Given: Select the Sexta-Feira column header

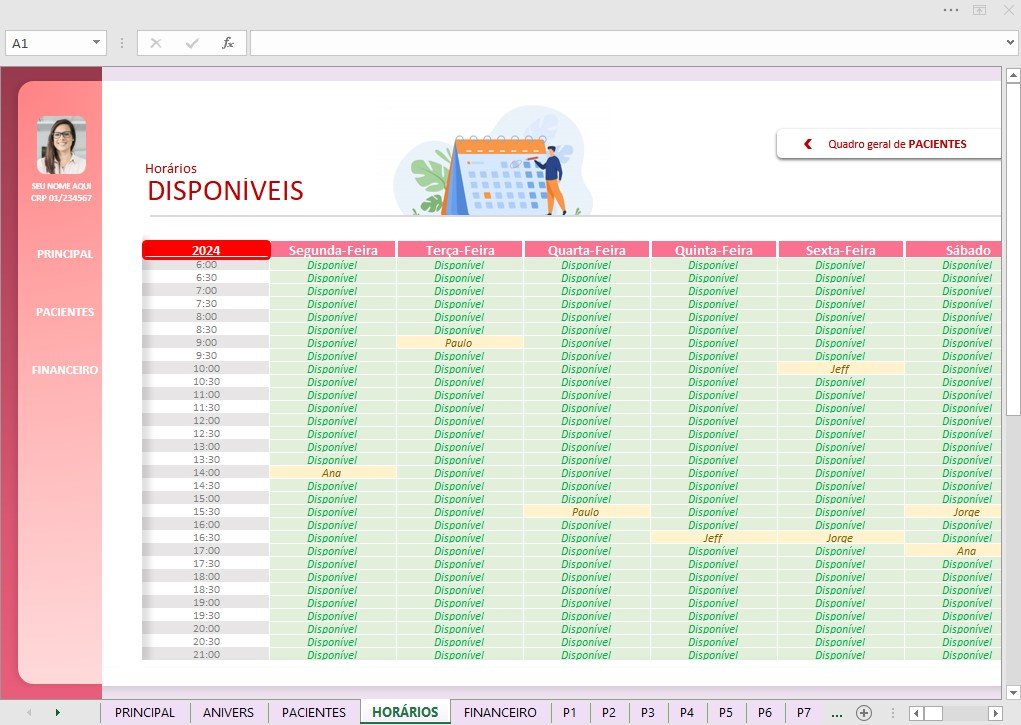Looking at the screenshot, I should 841,250.
